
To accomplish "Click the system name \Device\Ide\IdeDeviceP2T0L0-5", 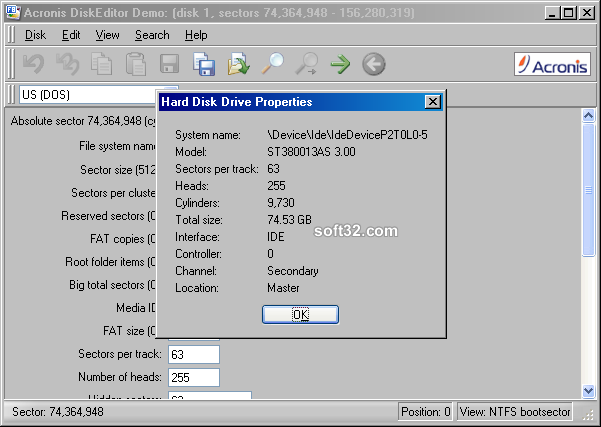I will (x=347, y=135).
